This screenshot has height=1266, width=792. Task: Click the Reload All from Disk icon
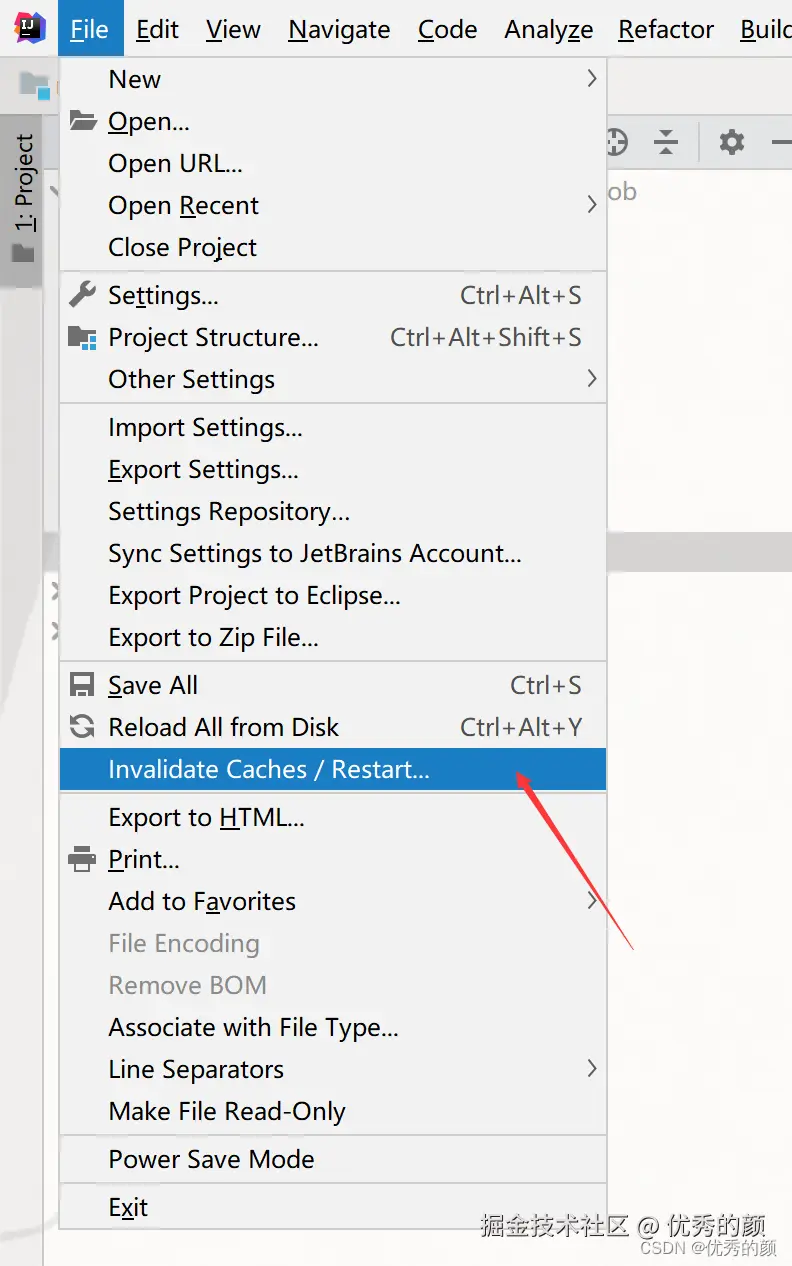[x=82, y=727]
